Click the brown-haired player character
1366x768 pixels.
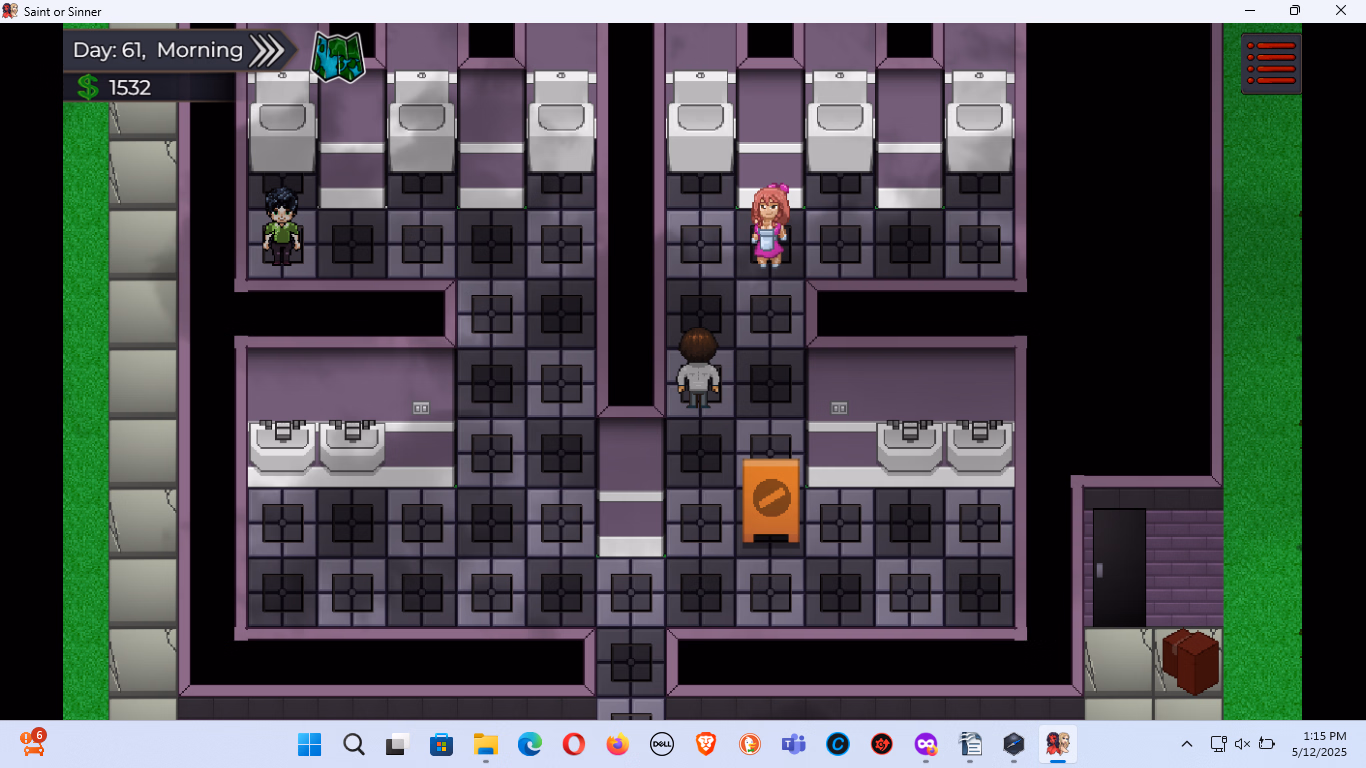point(698,367)
